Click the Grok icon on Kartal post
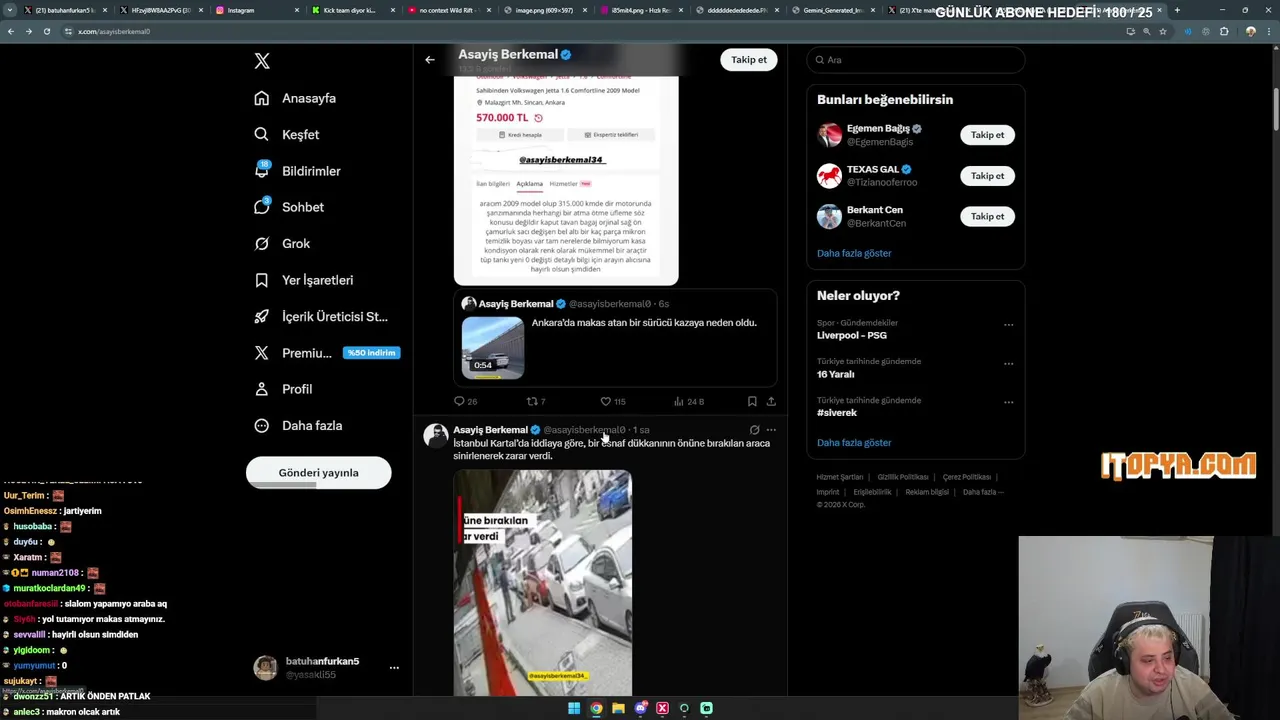The width and height of the screenshot is (1280, 720). tap(754, 430)
